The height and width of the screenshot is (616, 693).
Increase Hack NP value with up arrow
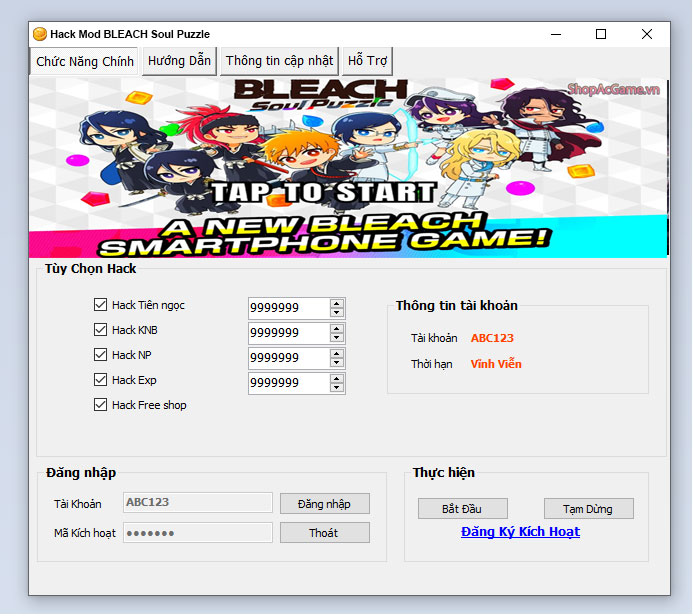tap(337, 354)
